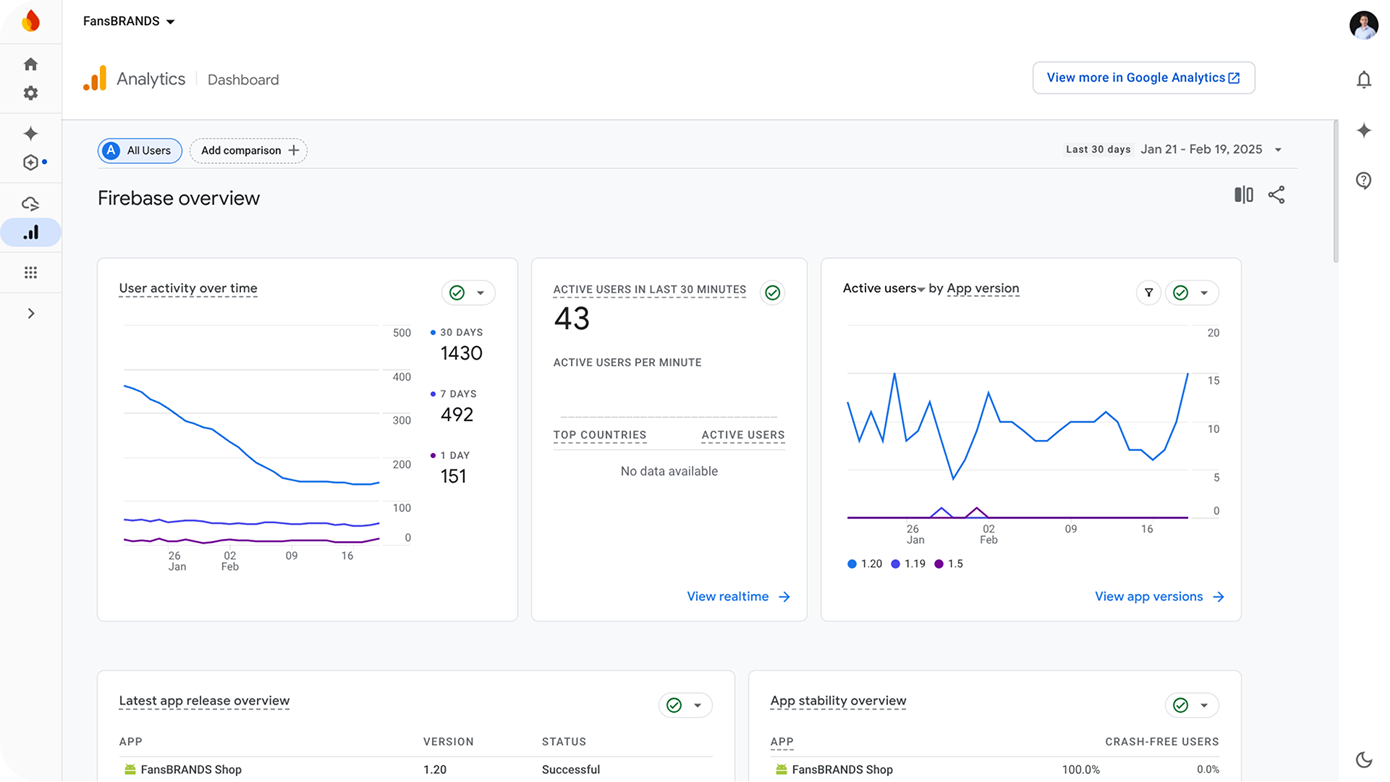The image size is (1390, 782).
Task: Click ACTIVE USERS column header
Action: click(x=743, y=435)
